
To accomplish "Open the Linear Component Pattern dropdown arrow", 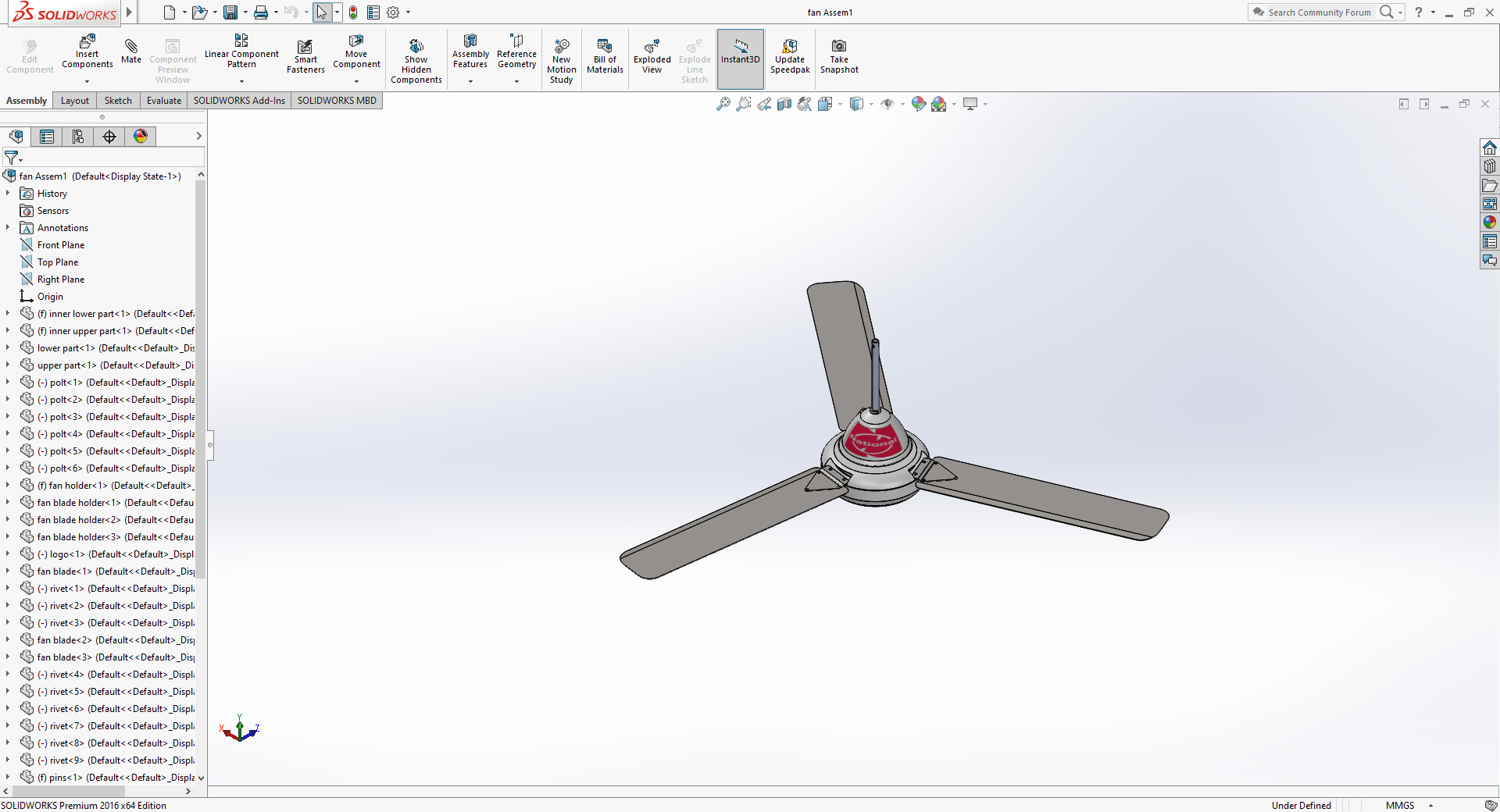I will (x=241, y=81).
